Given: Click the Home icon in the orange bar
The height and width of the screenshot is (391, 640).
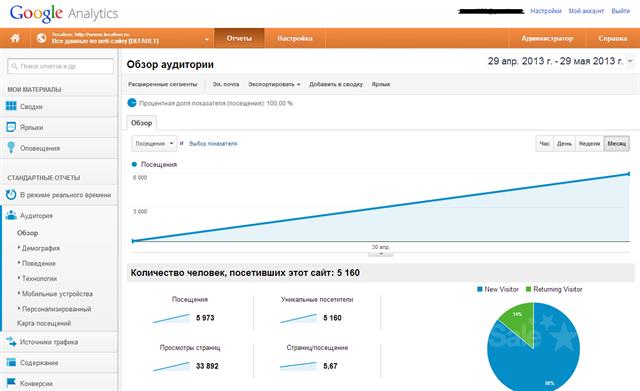Looking at the screenshot, I should pos(15,38).
